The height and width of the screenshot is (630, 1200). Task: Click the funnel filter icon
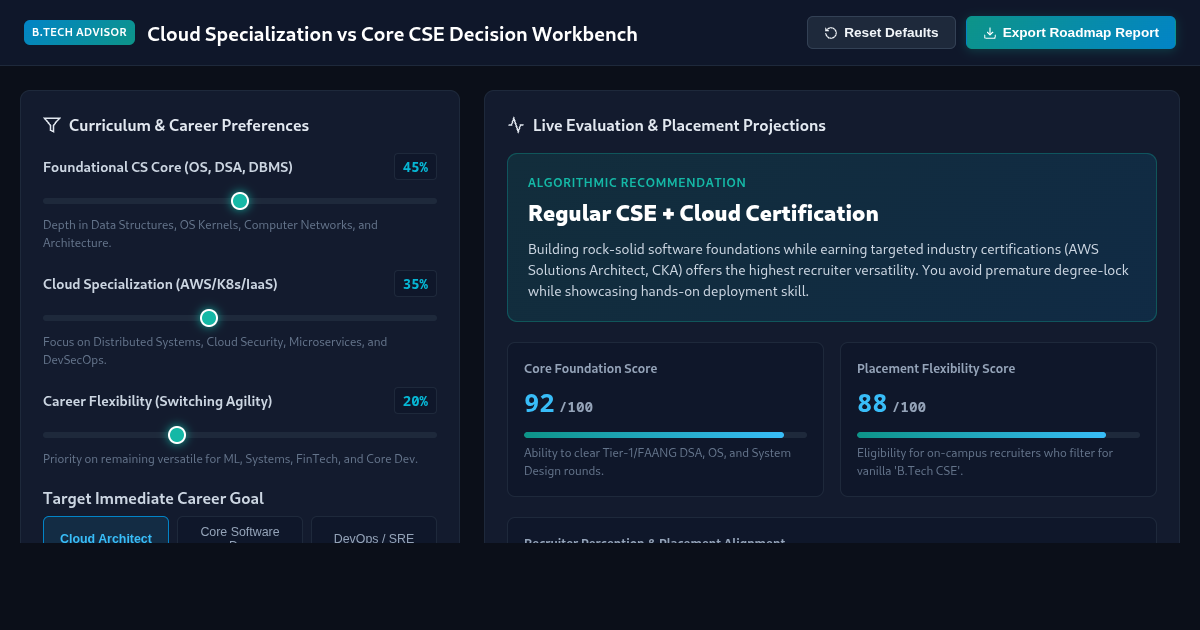coord(52,125)
